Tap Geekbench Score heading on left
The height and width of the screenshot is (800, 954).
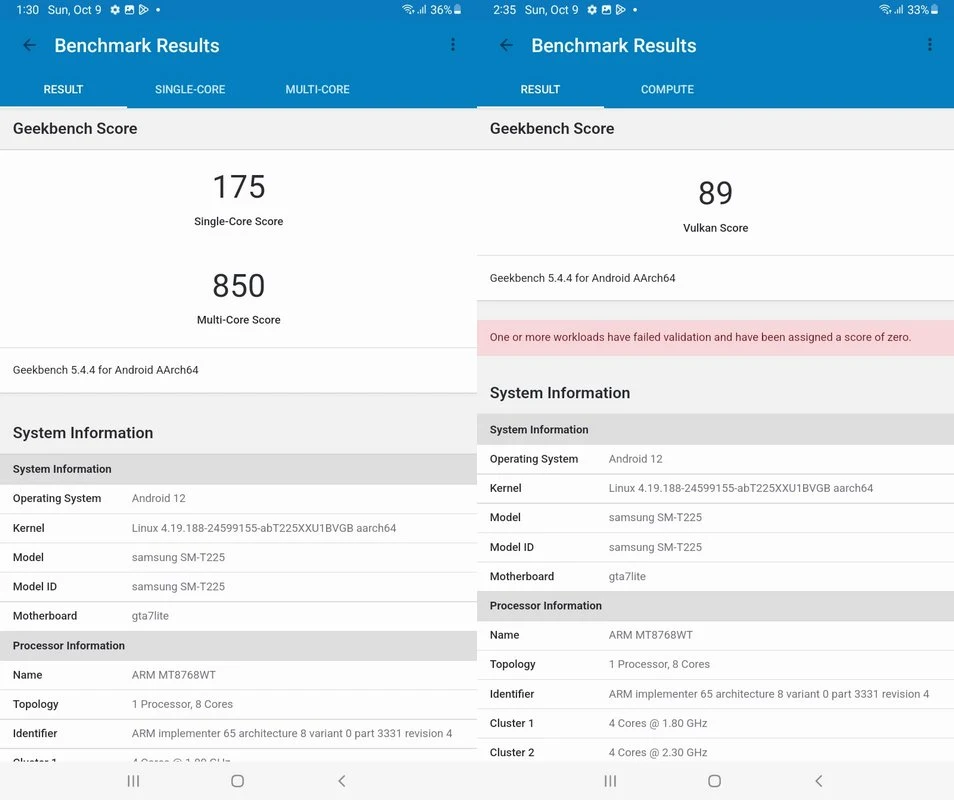pyautogui.click(x=75, y=128)
